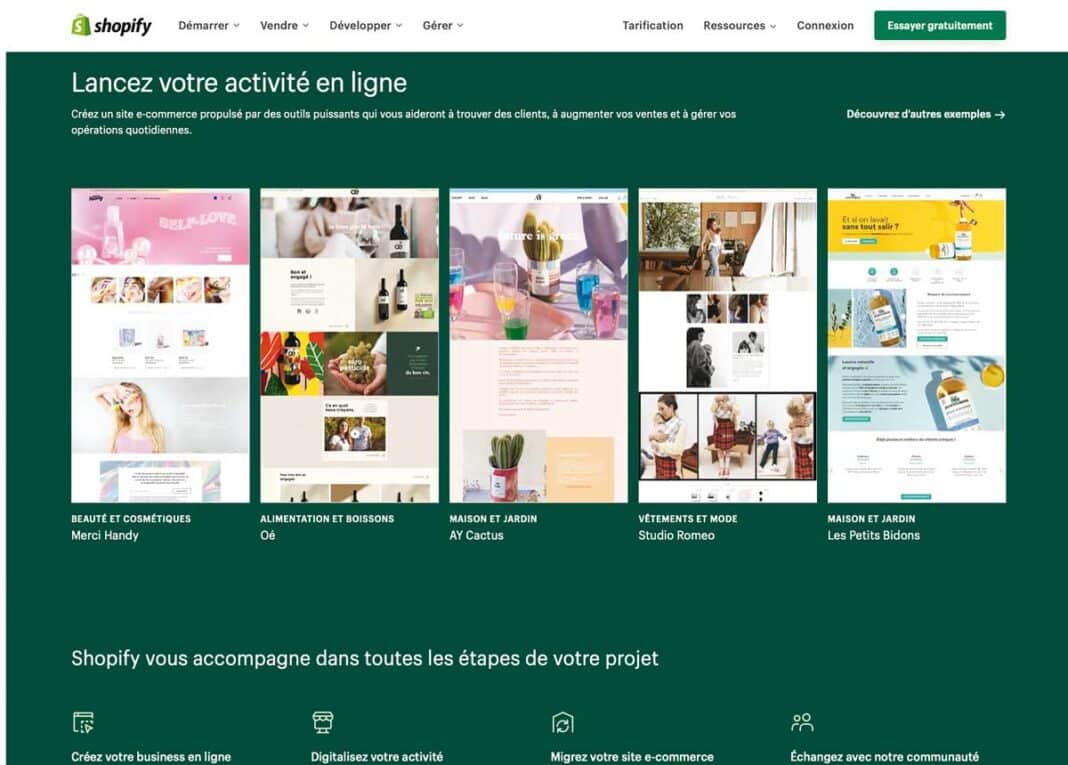View the AY Cactus store thumbnail
1068x765 pixels.
(x=538, y=345)
